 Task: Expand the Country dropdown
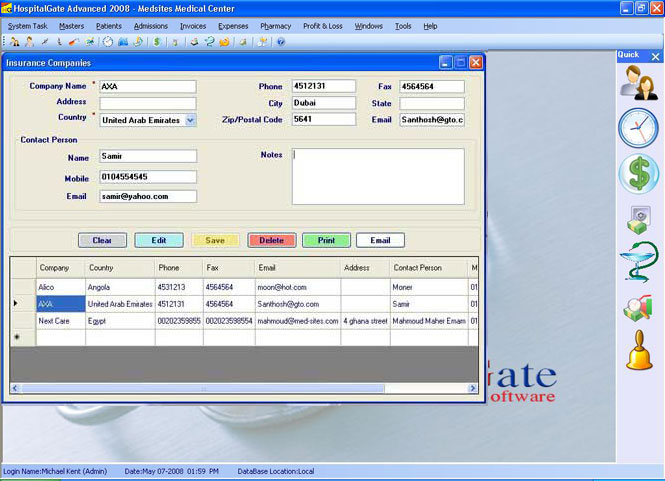190,120
